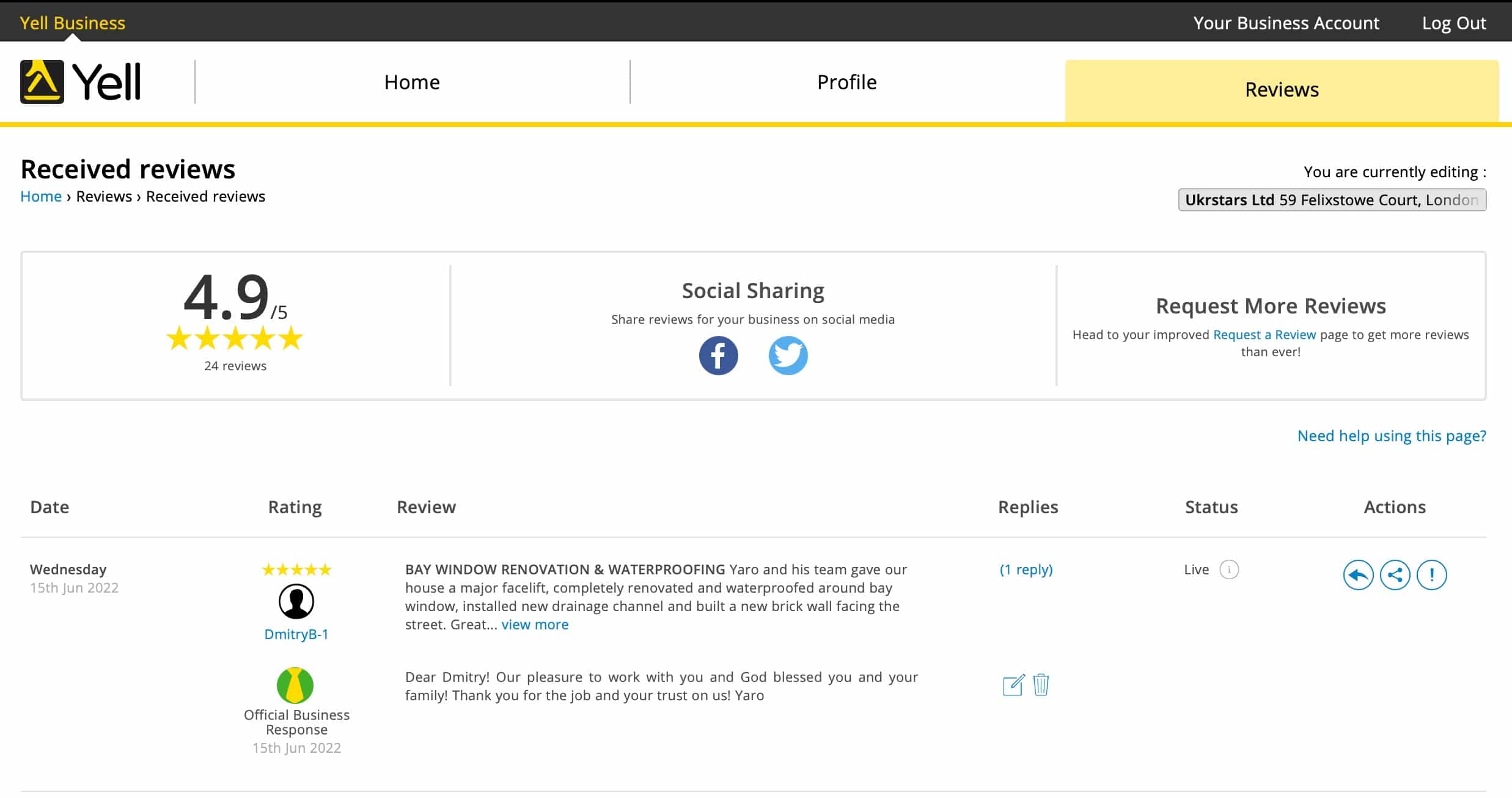Open Request a Review link

[x=1264, y=335]
